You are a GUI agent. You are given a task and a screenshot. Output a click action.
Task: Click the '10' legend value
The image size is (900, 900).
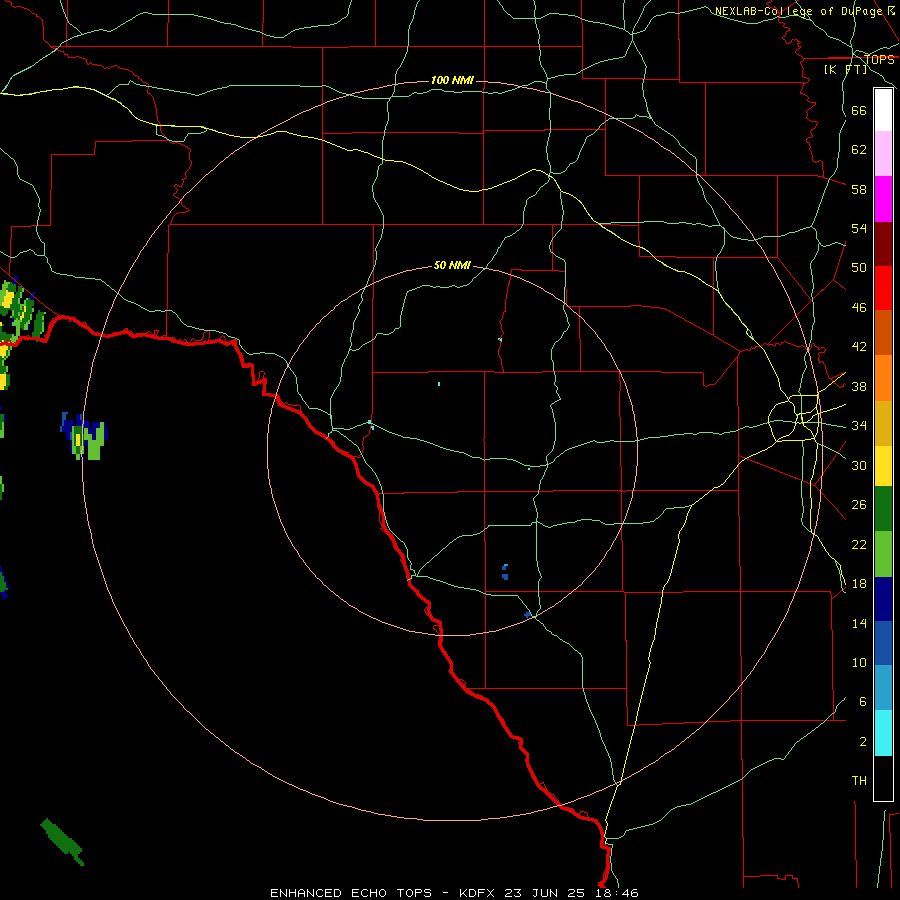859,663
